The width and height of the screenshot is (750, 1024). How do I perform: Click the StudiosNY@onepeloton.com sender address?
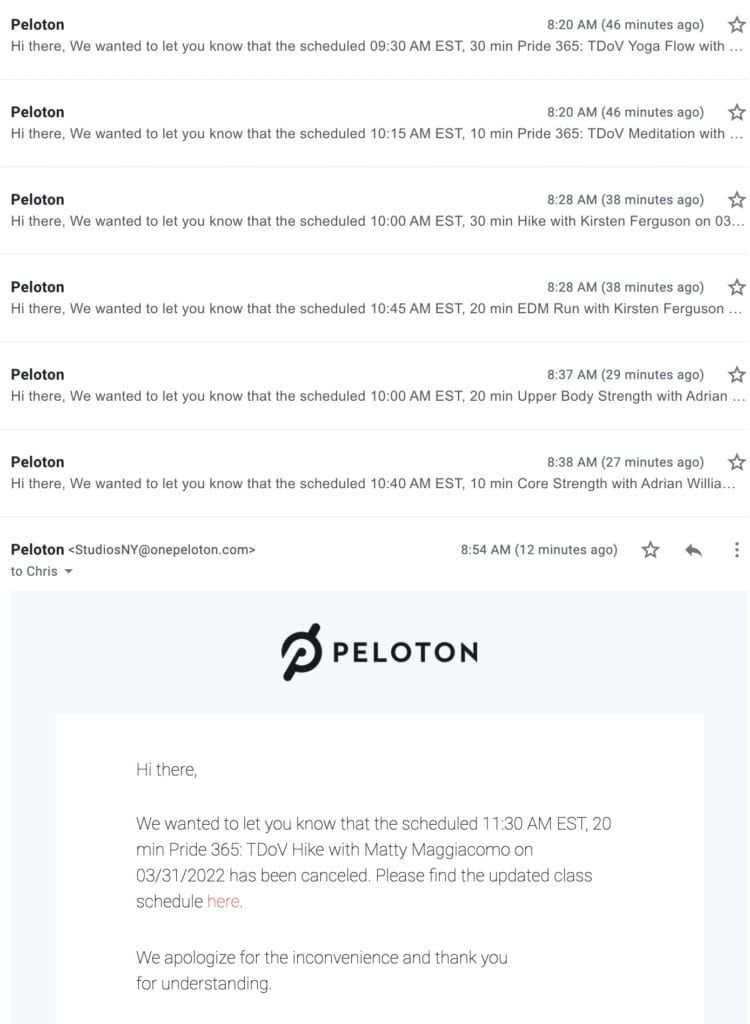[x=161, y=550]
